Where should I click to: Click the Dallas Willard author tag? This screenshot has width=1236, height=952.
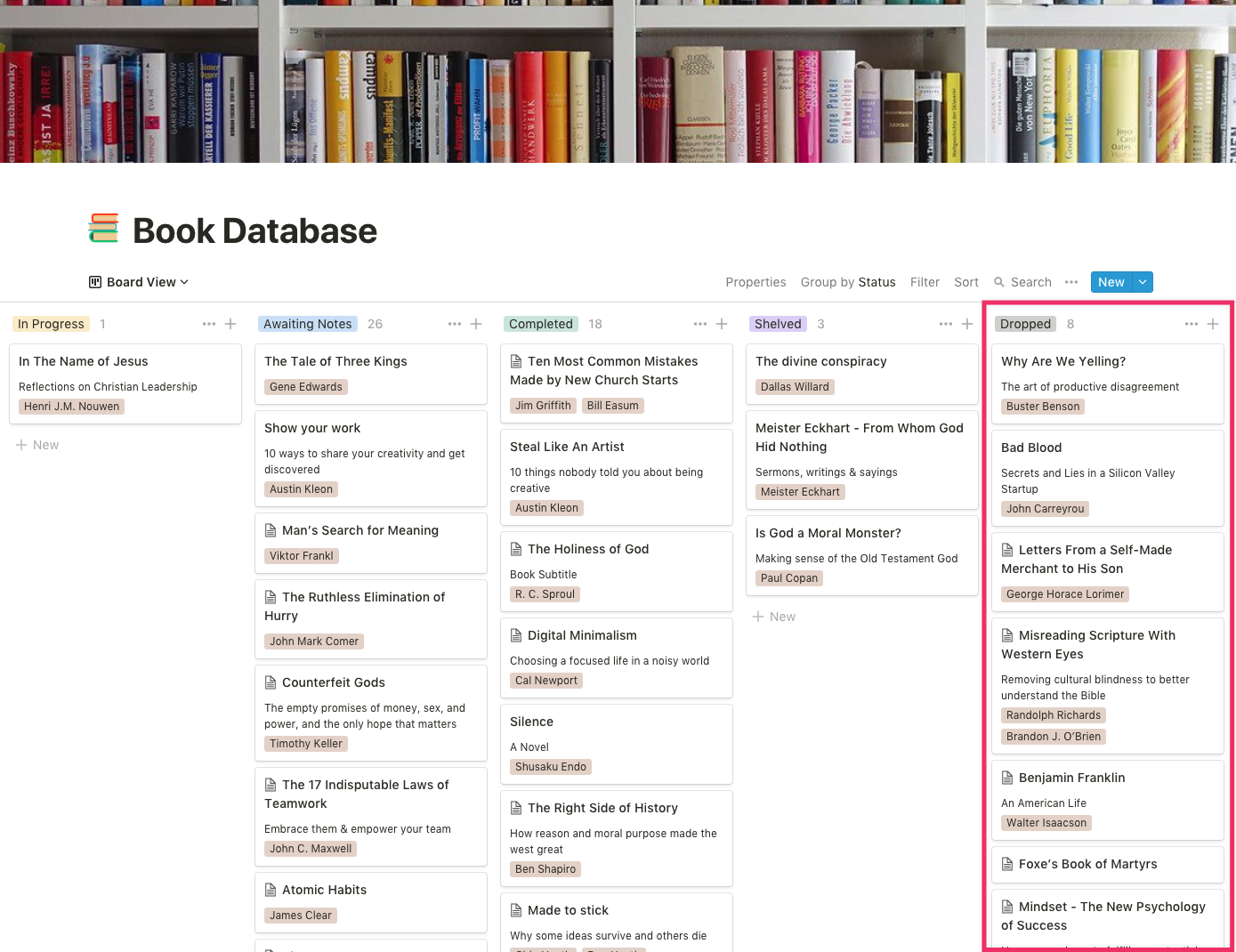(795, 387)
